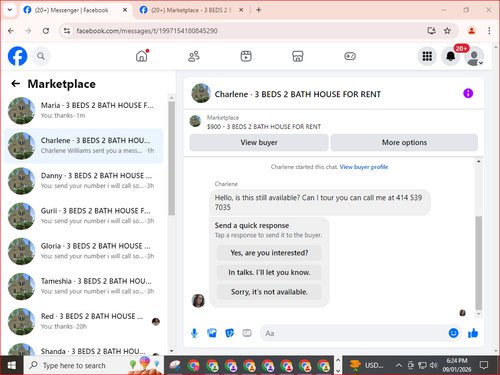The height and width of the screenshot is (375, 500).
Task: Open Tameshia's conversation row
Action: [84, 286]
